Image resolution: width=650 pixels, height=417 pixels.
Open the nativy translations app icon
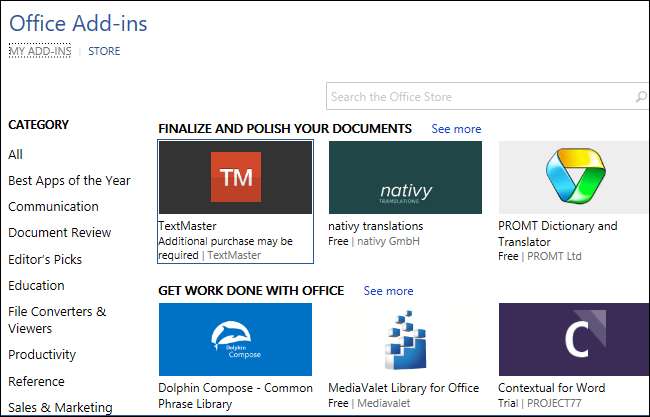(405, 177)
